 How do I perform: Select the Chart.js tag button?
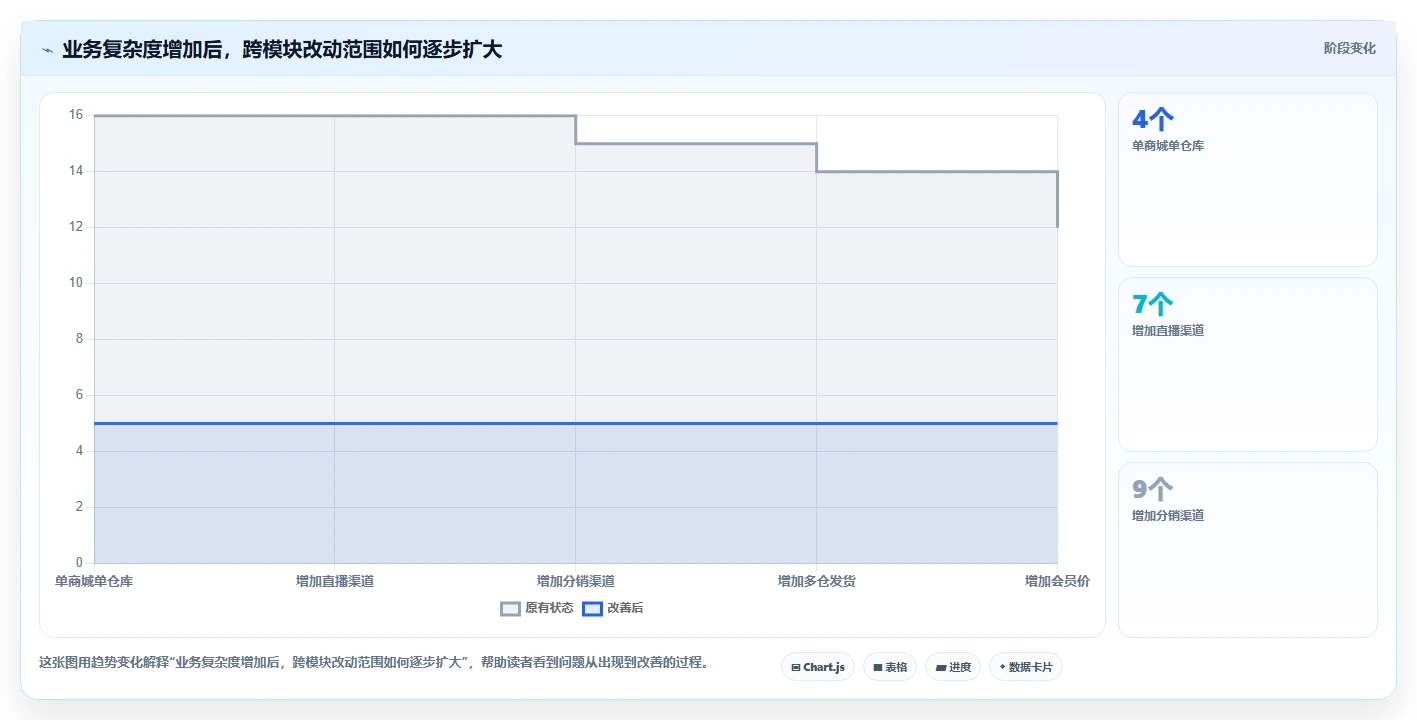(817, 667)
